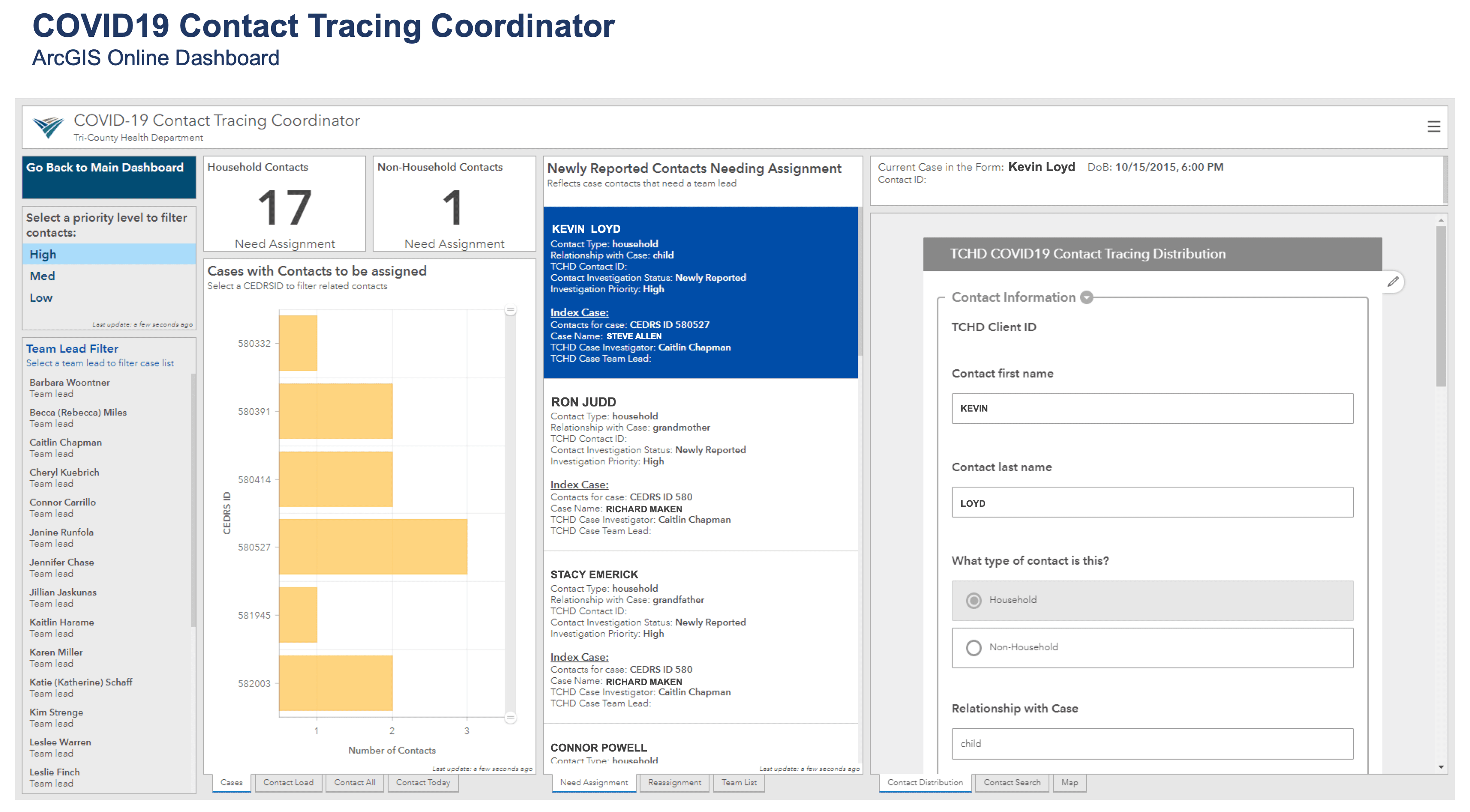This screenshot has width=1470, height=812.
Task: Click the Tri-County Health Department logo
Action: tap(48, 126)
